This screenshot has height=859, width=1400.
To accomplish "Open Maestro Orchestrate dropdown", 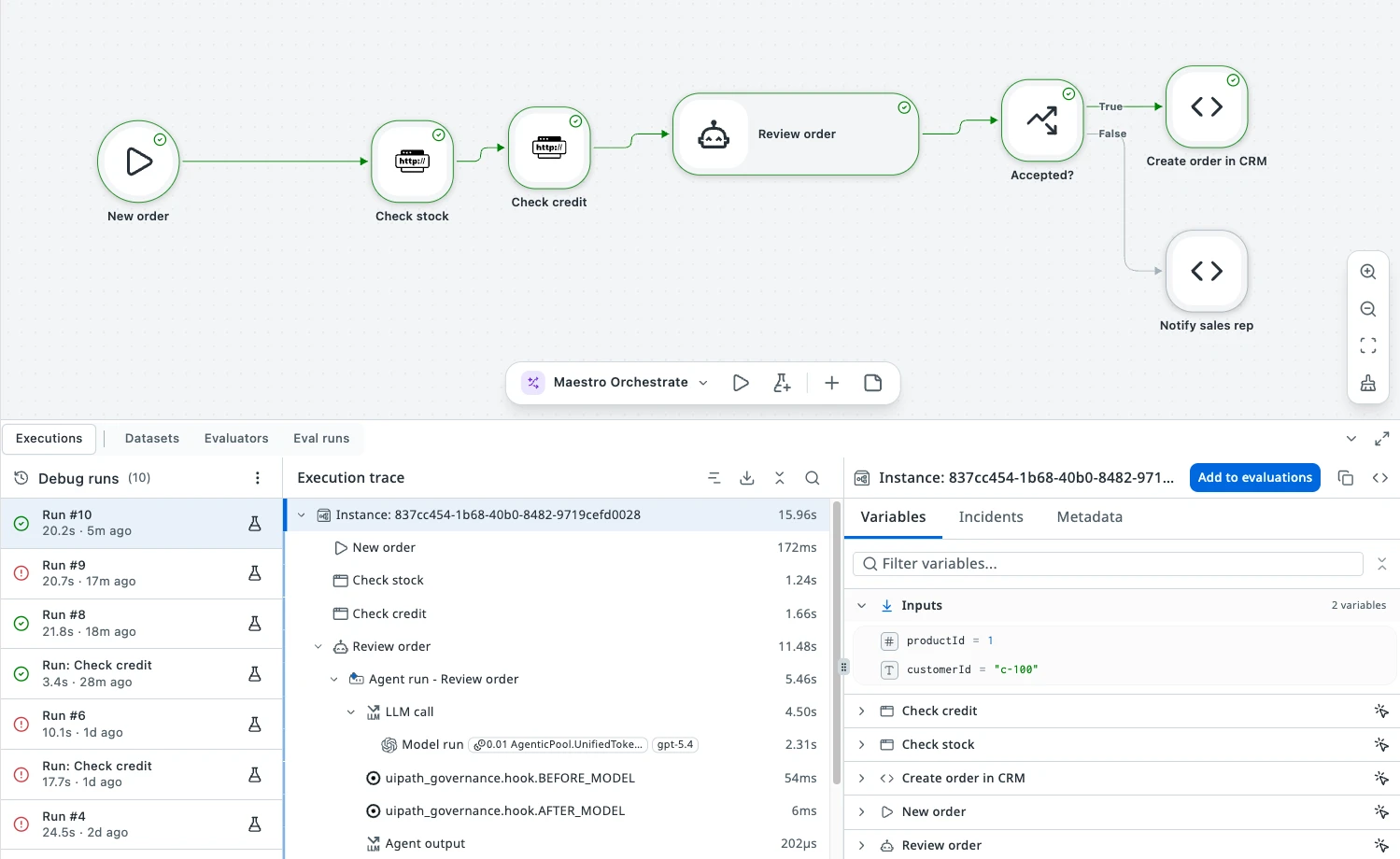I will point(703,383).
